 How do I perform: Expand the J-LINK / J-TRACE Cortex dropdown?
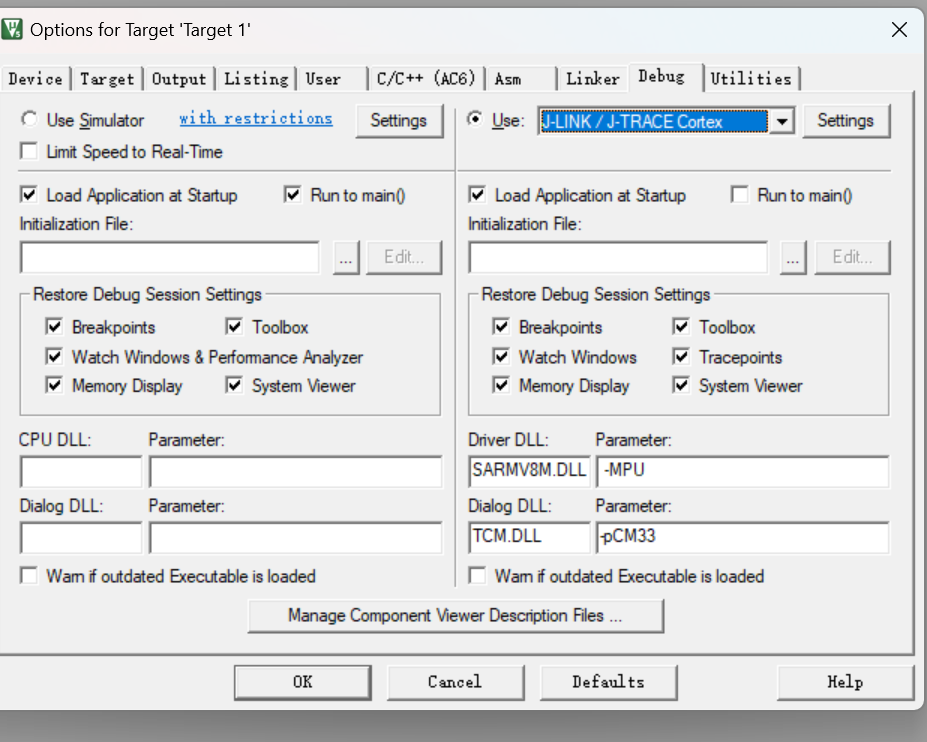782,121
